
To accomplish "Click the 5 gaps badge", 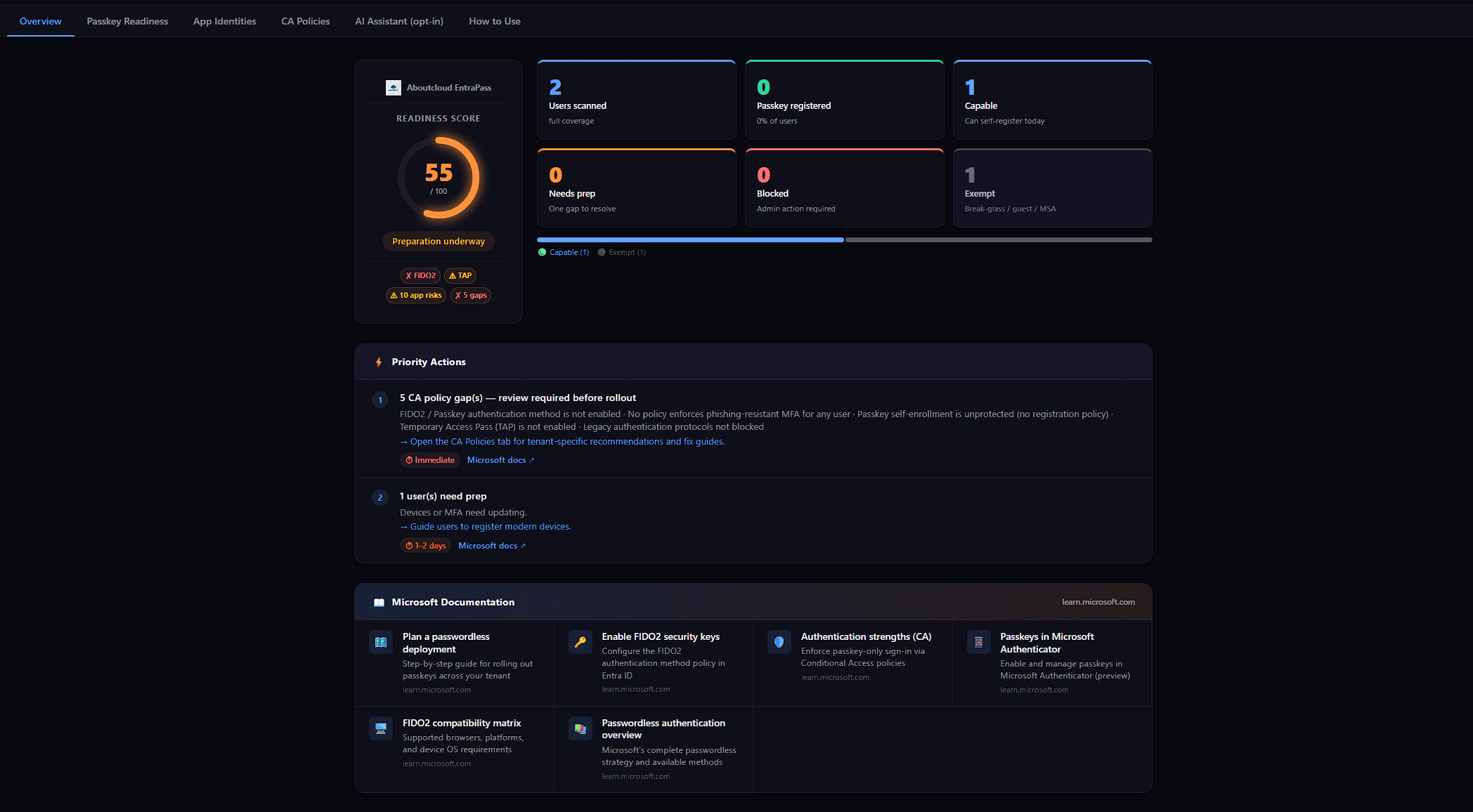I will pyautogui.click(x=471, y=295).
